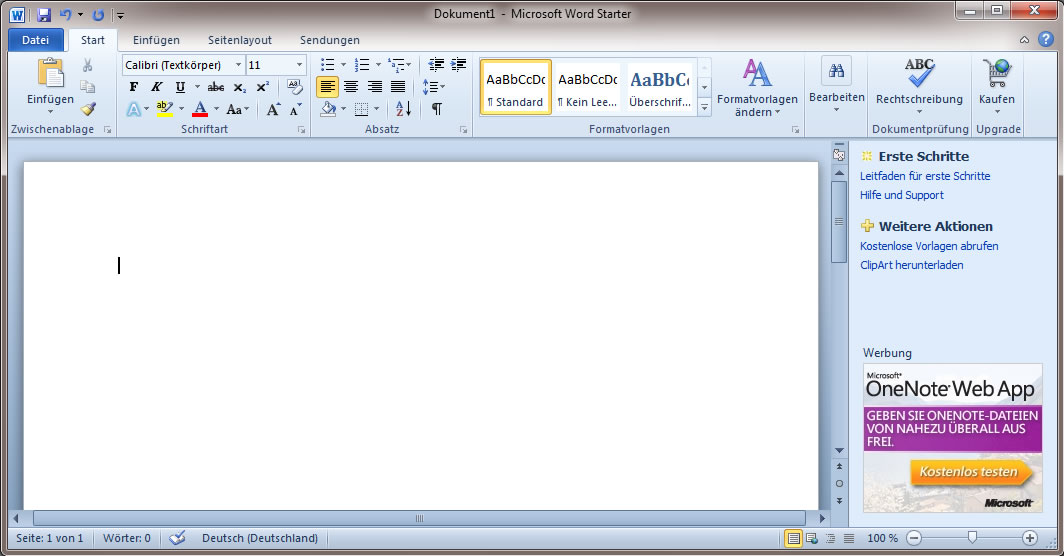The height and width of the screenshot is (556, 1064).
Task: Increase font size with large A icon
Action: point(273,109)
